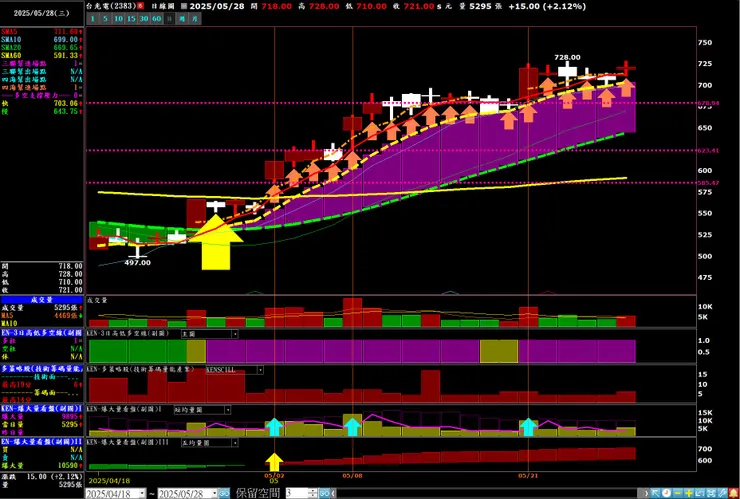
Task: Click the 497.00 low price label on chart
Action: click(x=137, y=262)
